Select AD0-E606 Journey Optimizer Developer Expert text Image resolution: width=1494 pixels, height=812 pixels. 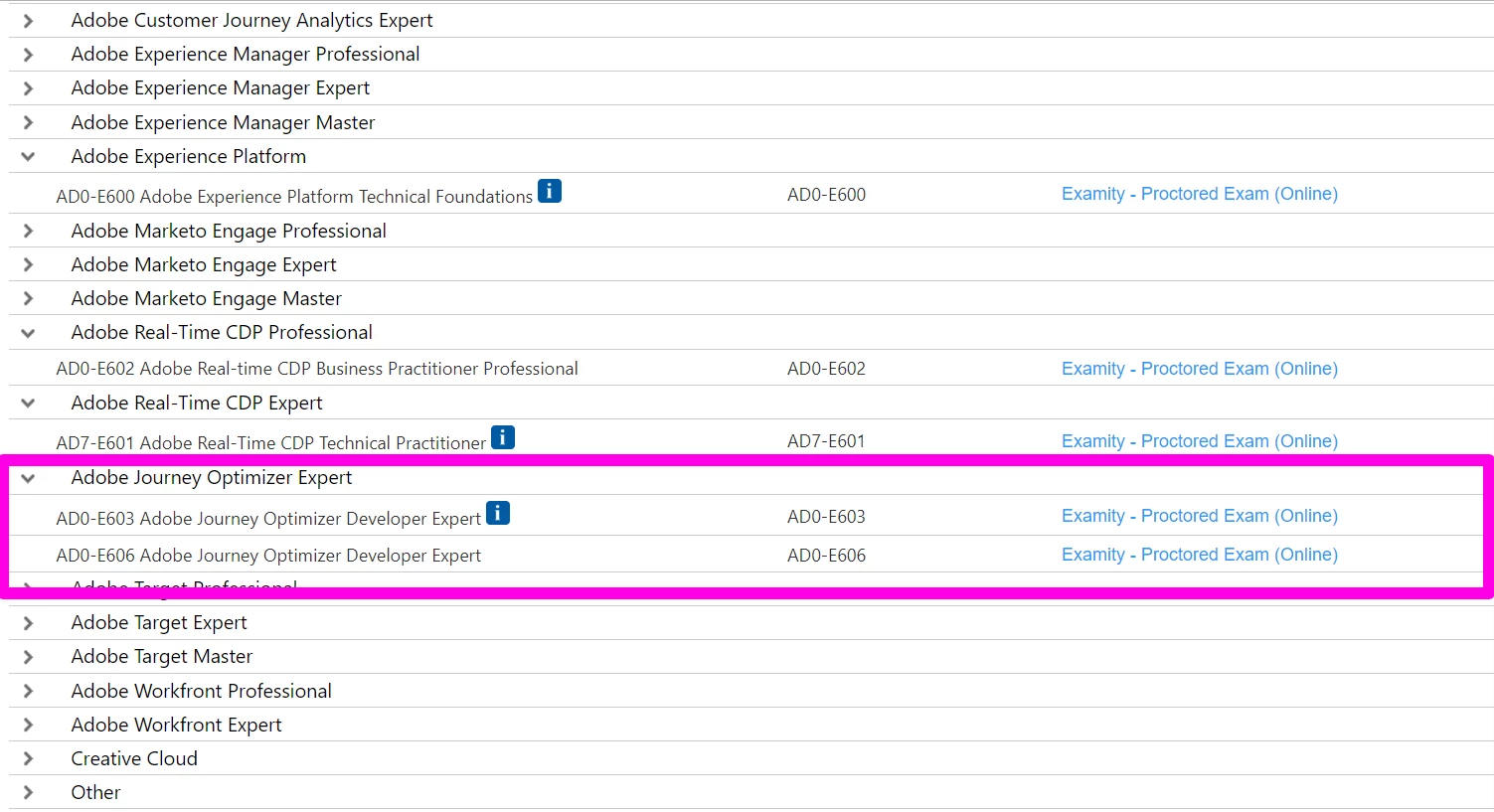(x=268, y=556)
